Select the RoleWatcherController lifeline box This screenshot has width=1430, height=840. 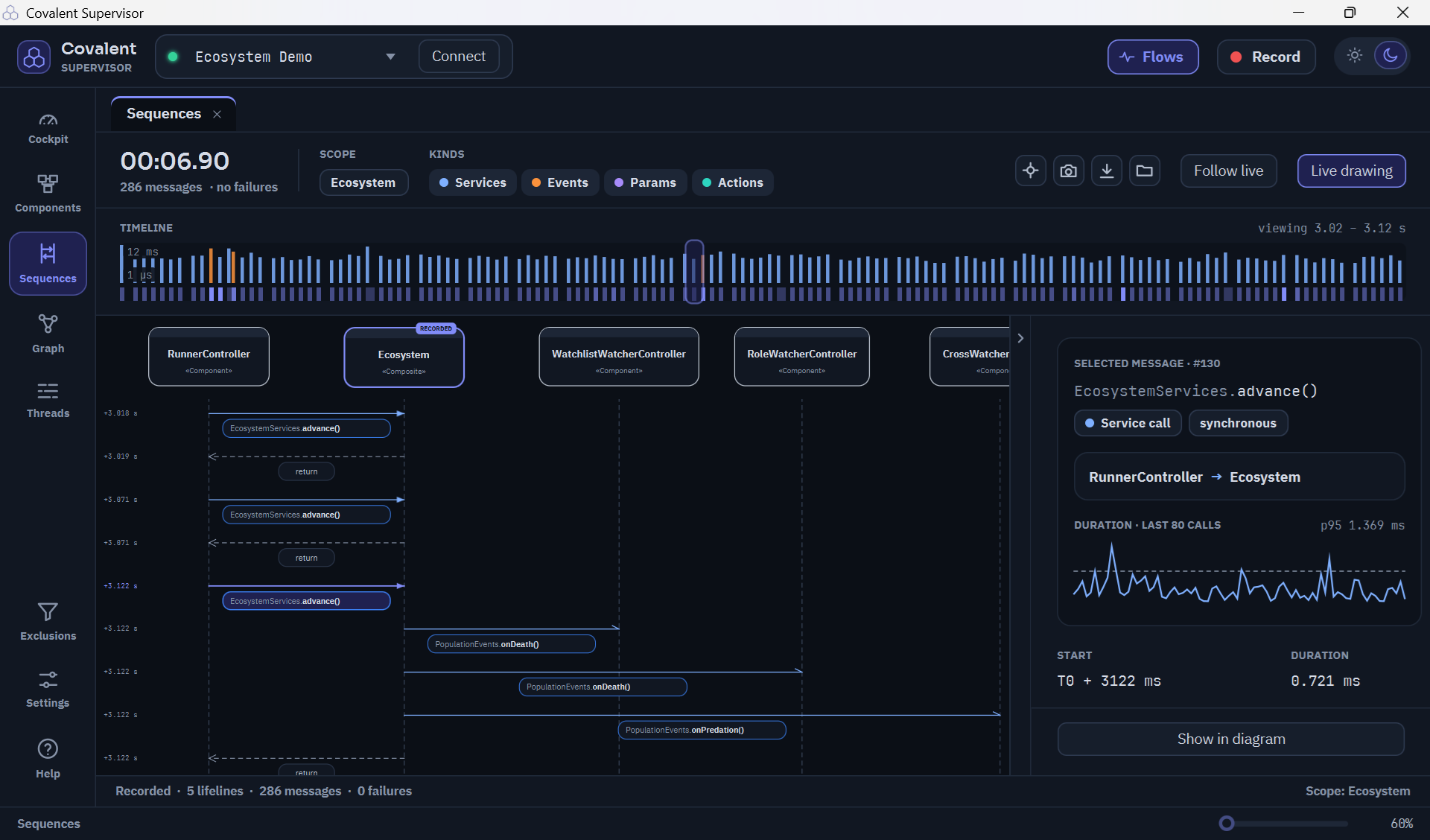point(802,357)
